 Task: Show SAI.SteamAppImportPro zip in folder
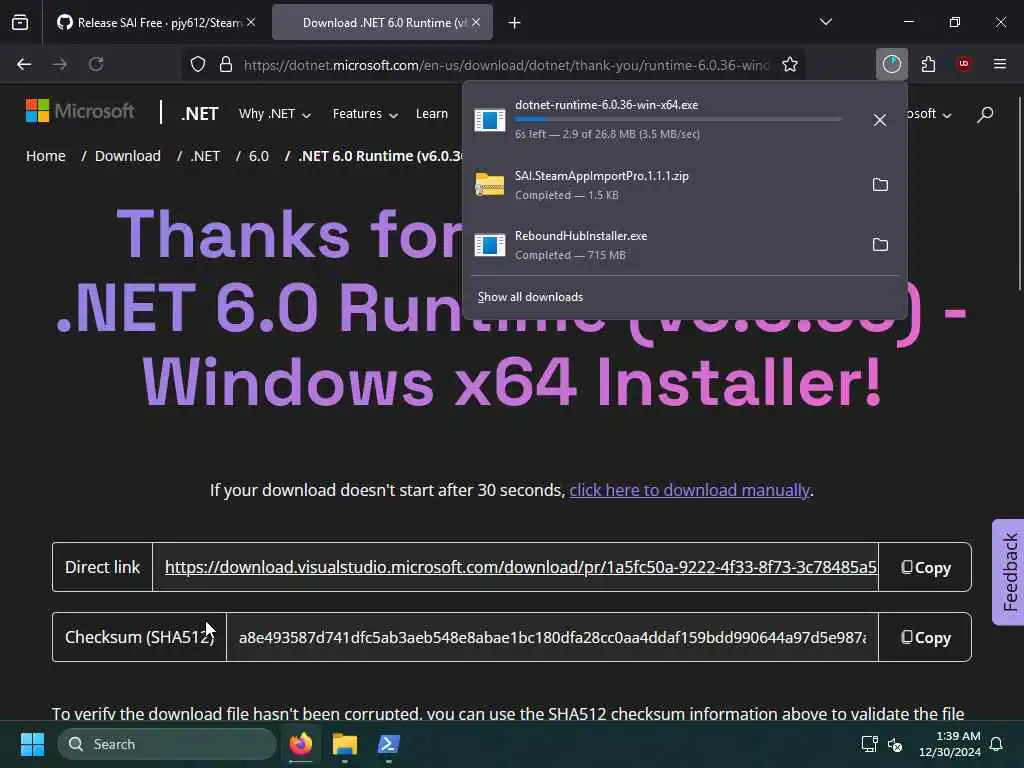pos(880,185)
